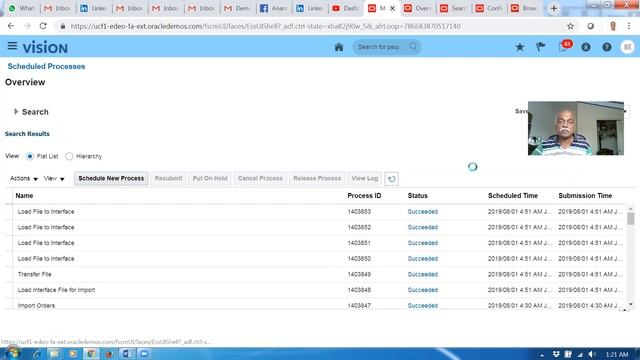The height and width of the screenshot is (360, 640).
Task: Switch to the first LinkedIn browser tab
Action: [x=94, y=8]
